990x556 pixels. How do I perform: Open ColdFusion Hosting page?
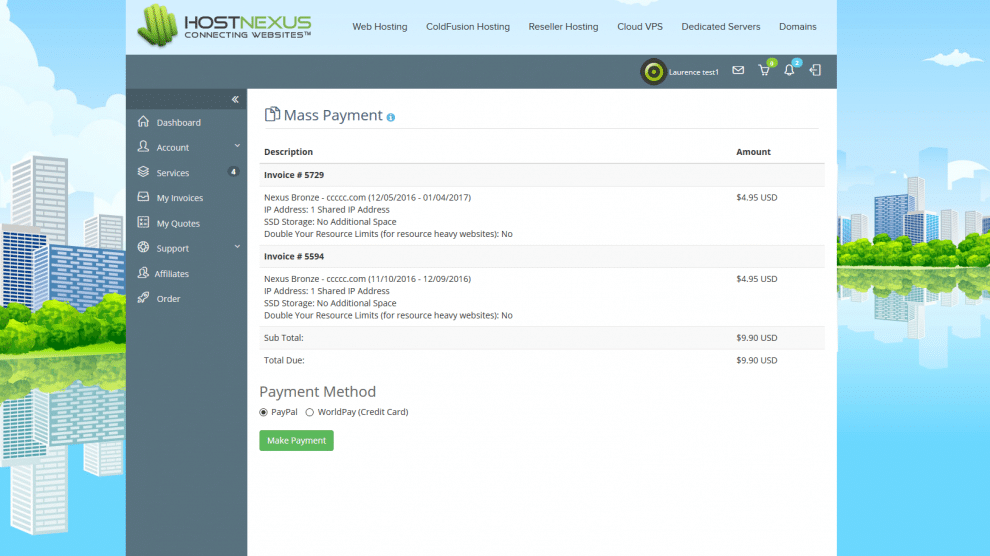(x=468, y=27)
